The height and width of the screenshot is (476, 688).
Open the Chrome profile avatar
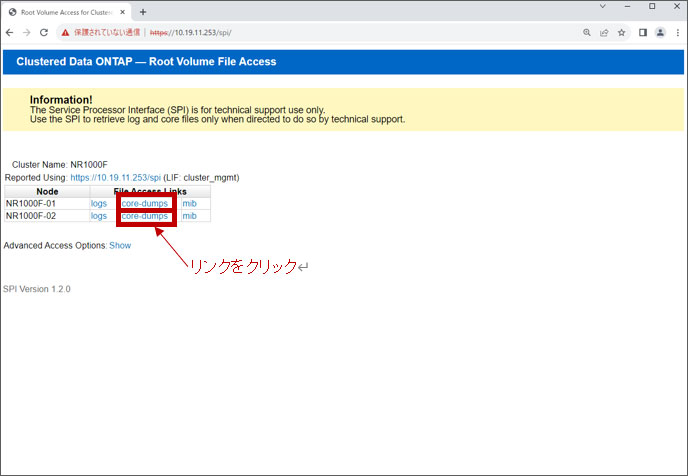tap(660, 32)
